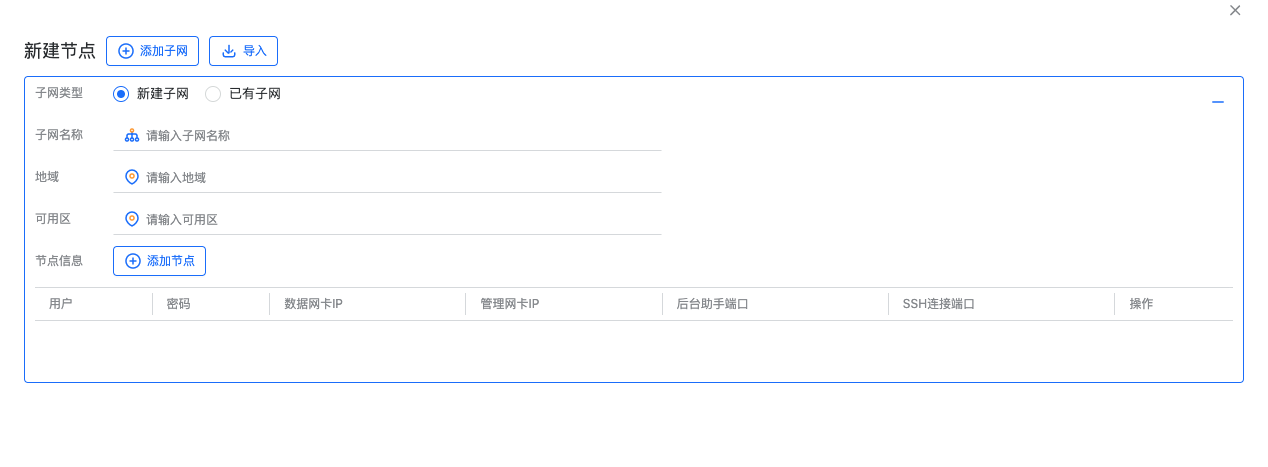Click the plus icon in 添加节点 button
This screenshot has height=467, width=1268.
point(133,261)
